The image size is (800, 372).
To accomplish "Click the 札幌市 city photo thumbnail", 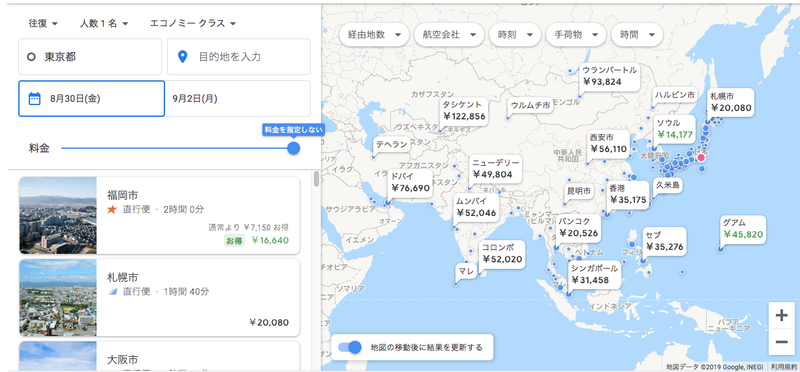I will [58, 297].
